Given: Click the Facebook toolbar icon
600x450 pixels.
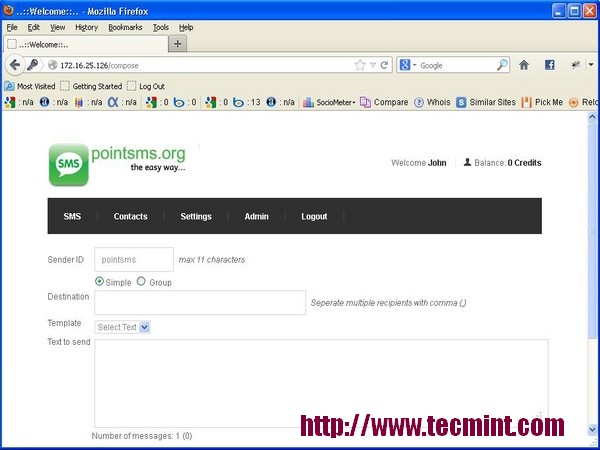Looking at the screenshot, I should click(x=549, y=65).
